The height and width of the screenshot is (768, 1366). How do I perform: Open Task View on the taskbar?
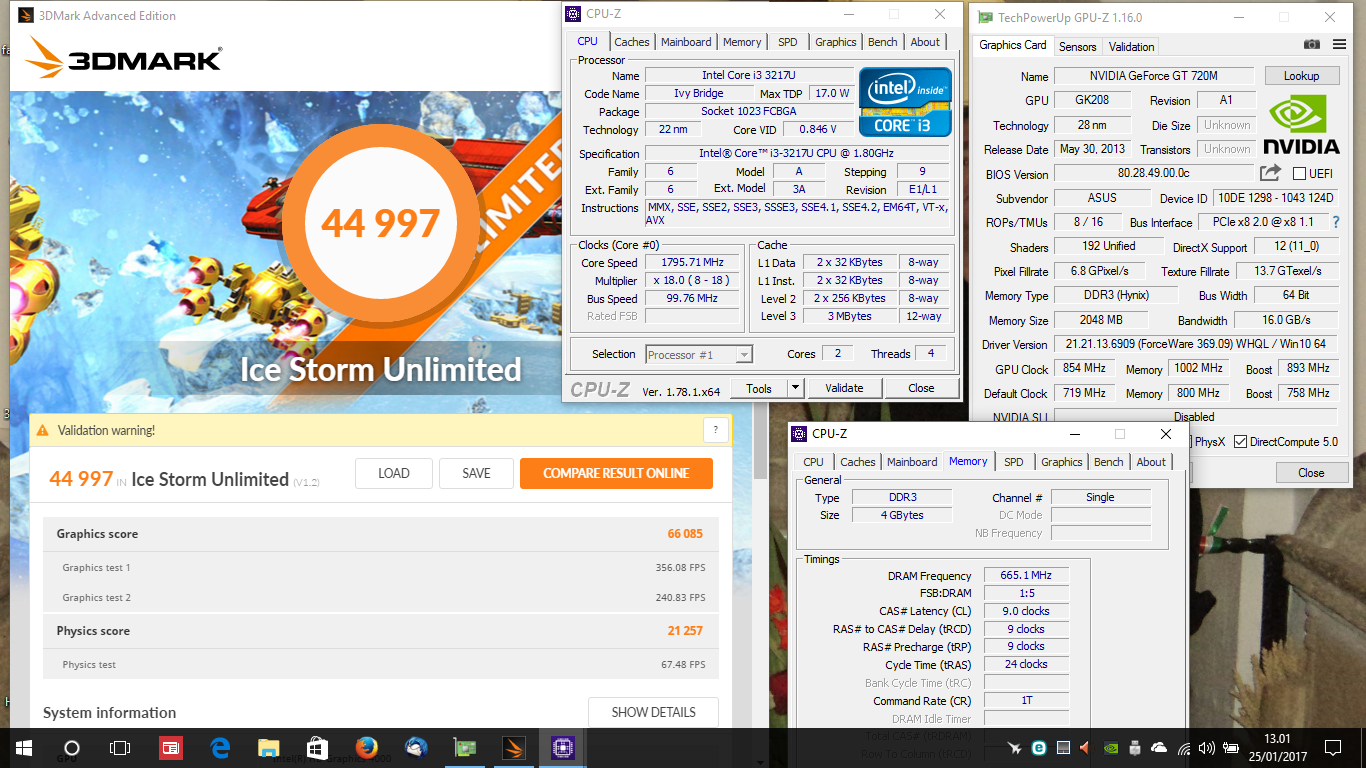pos(119,747)
